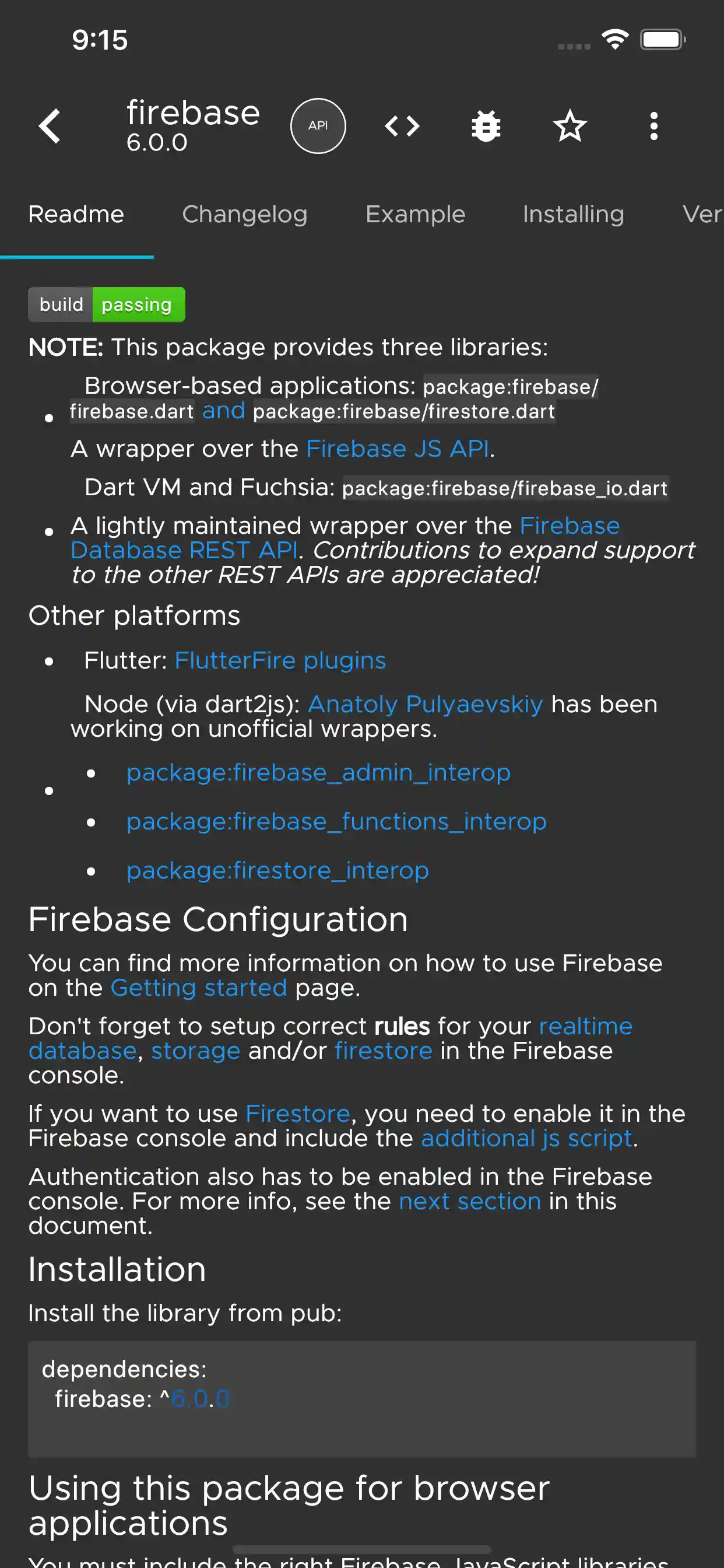Open package:firebase_admin_interop link
Screen dimensions: 724x1568
pyautogui.click(x=318, y=772)
